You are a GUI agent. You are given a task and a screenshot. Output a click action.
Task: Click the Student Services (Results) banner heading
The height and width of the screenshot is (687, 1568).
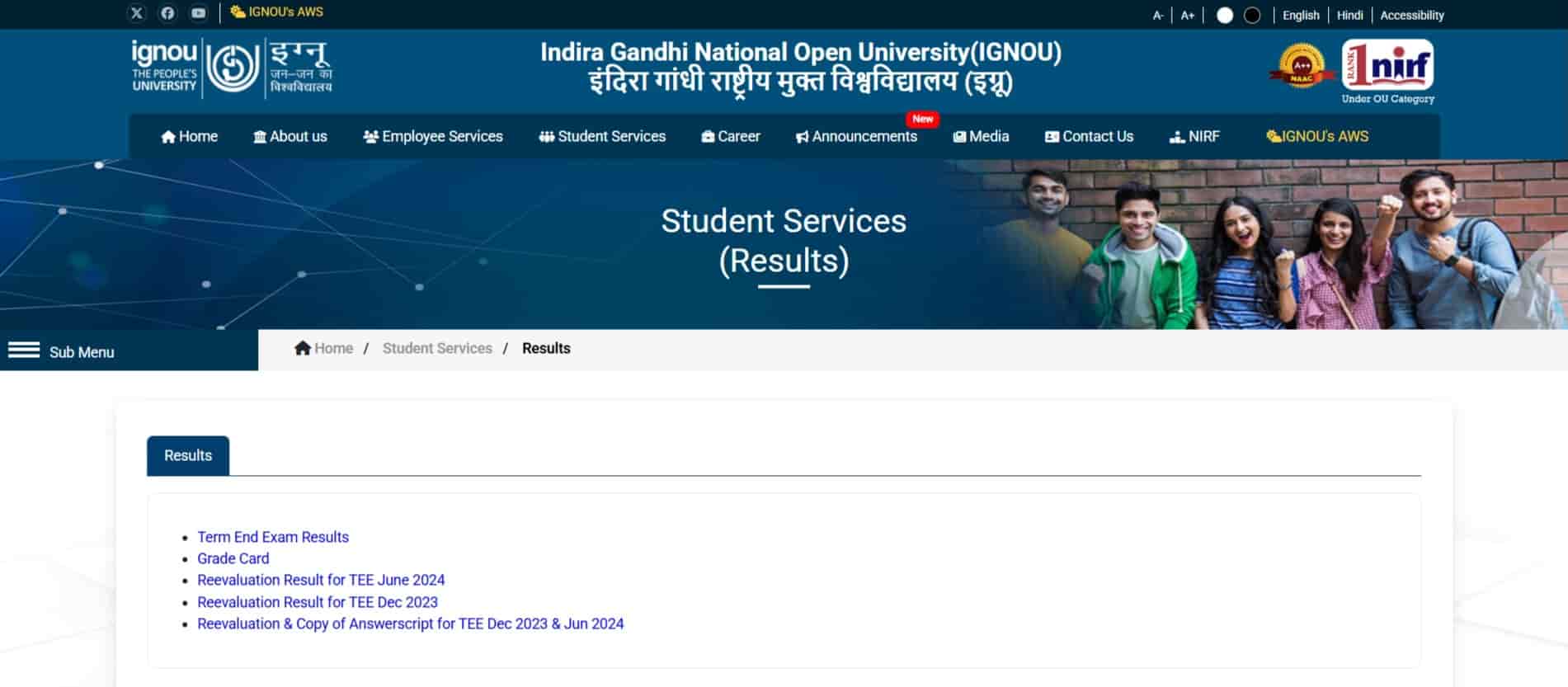coord(784,241)
